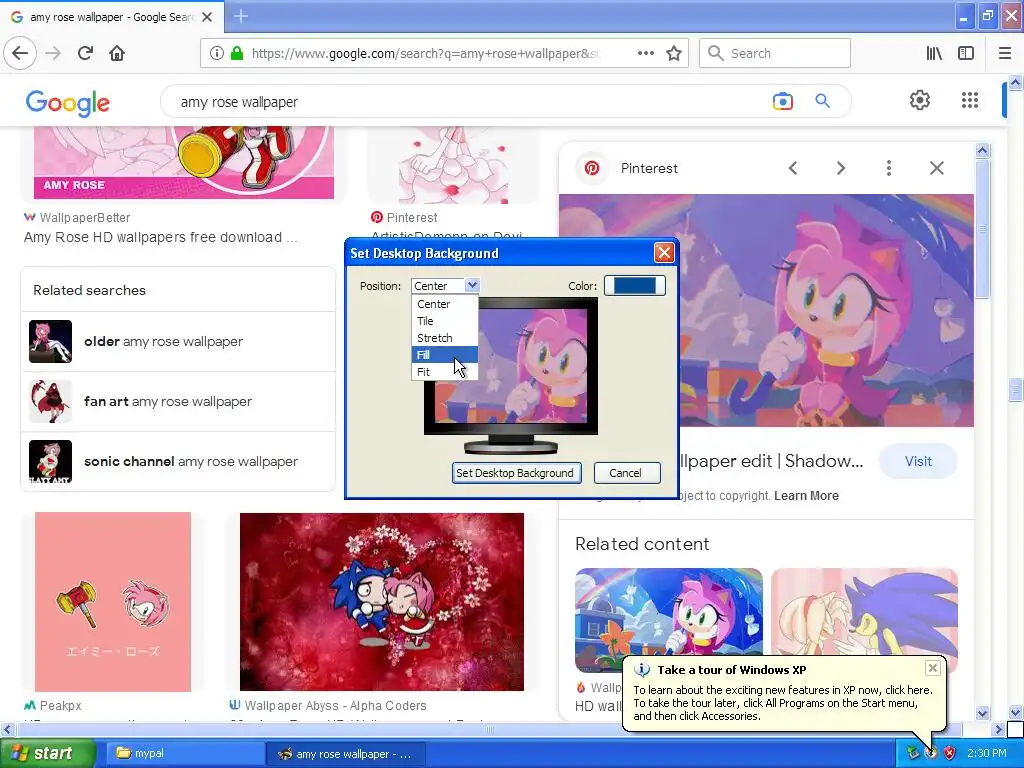Close the Pinterest image preview panel
This screenshot has width=1024, height=768.
(936, 168)
